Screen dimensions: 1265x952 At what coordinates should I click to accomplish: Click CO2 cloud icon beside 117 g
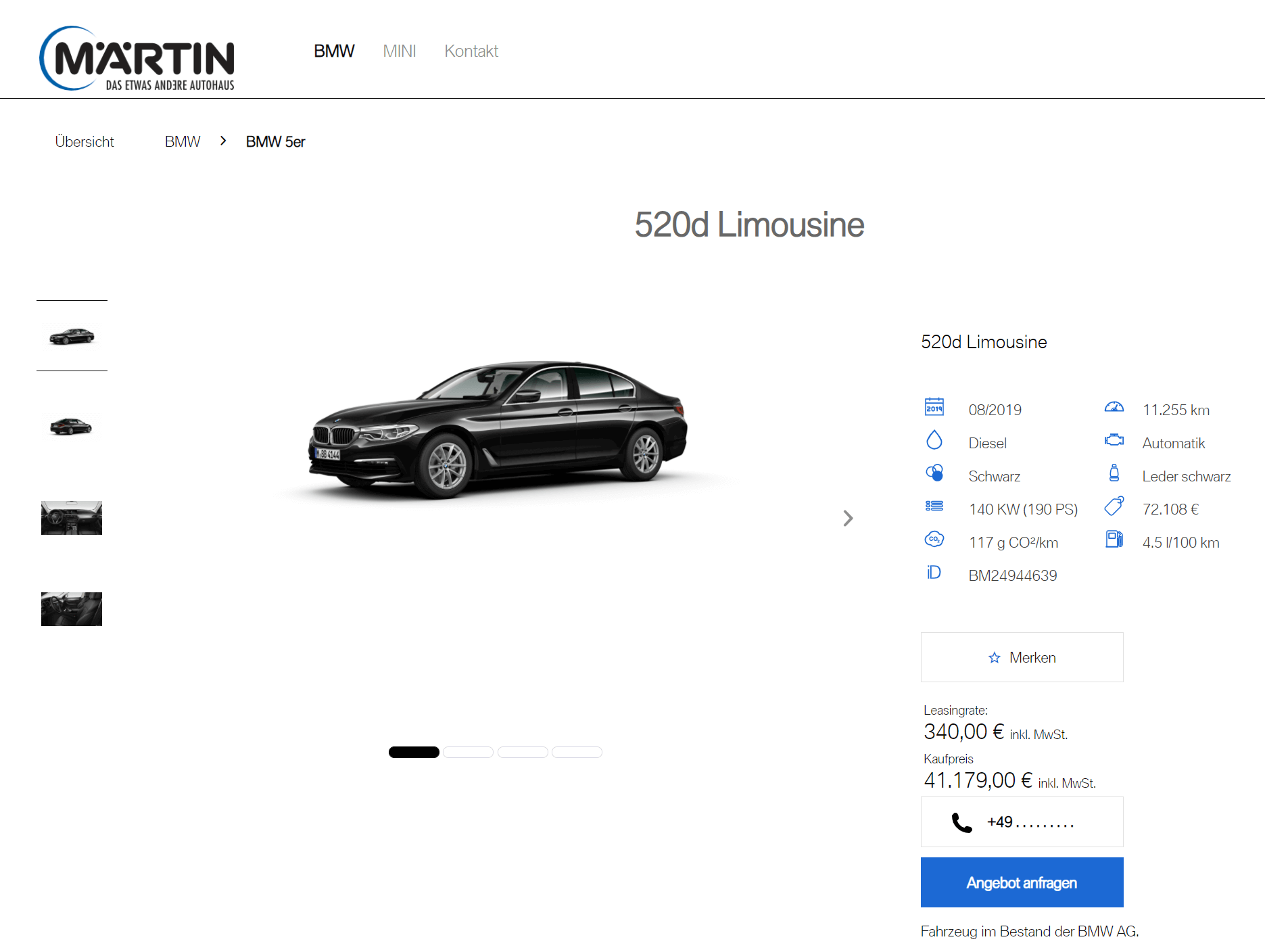pos(934,539)
